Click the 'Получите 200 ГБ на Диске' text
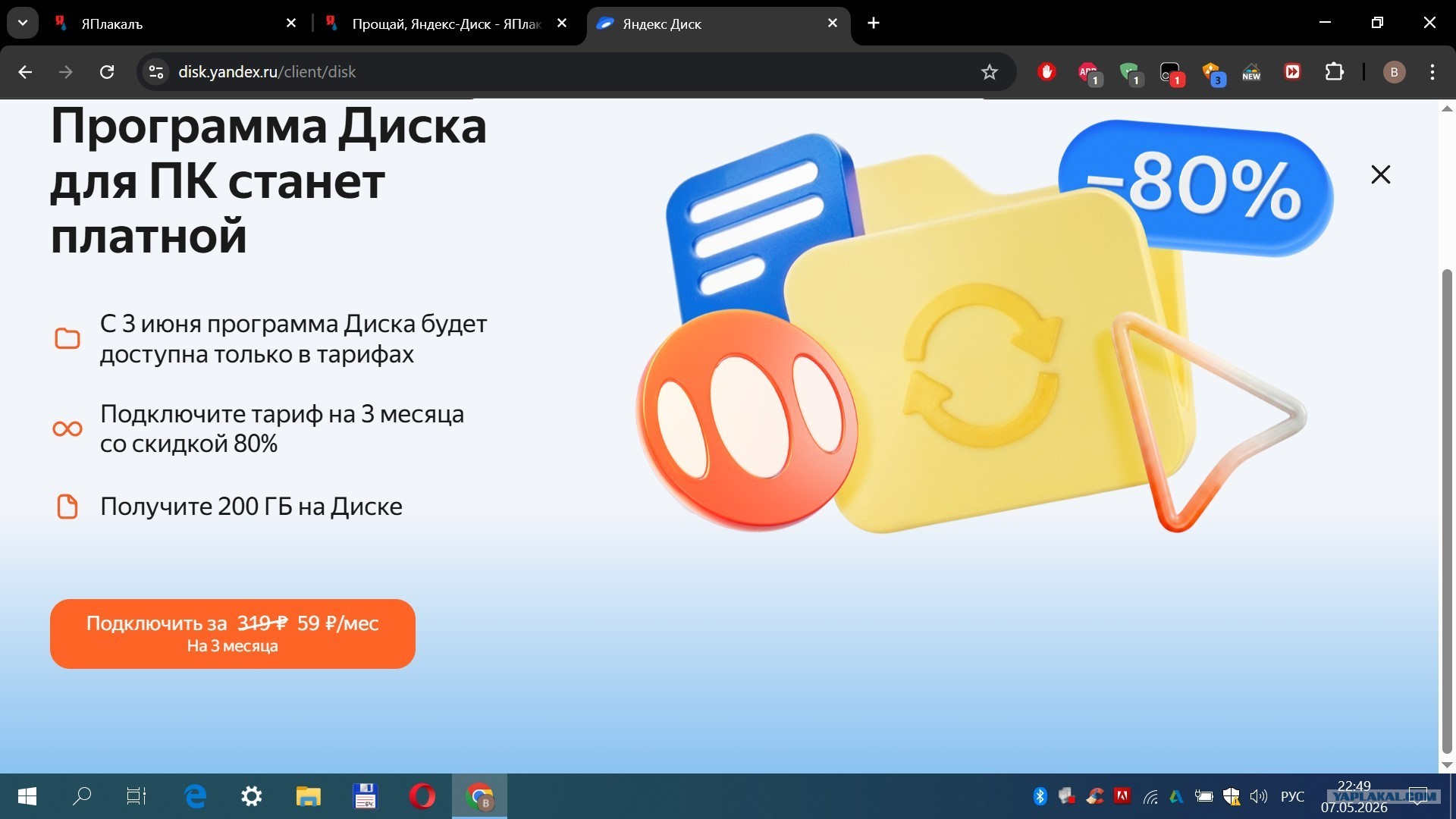This screenshot has width=1456, height=819. coord(251,506)
